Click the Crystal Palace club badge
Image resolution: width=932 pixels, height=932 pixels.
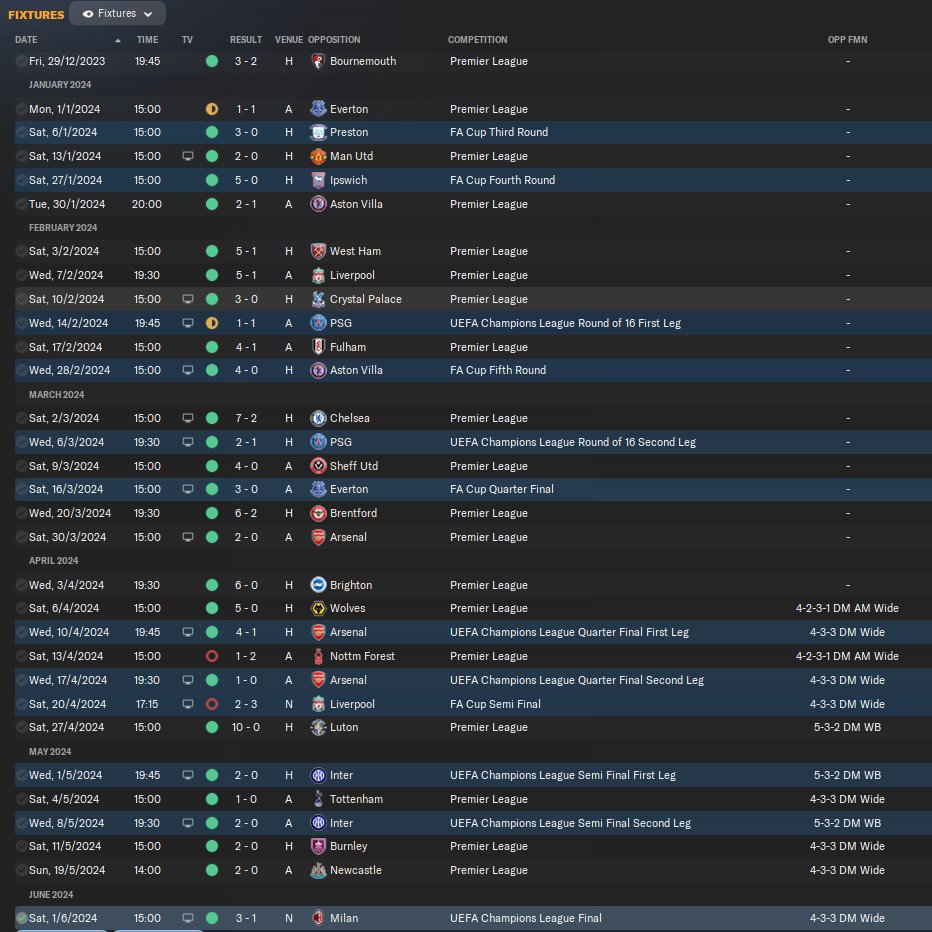click(x=319, y=299)
